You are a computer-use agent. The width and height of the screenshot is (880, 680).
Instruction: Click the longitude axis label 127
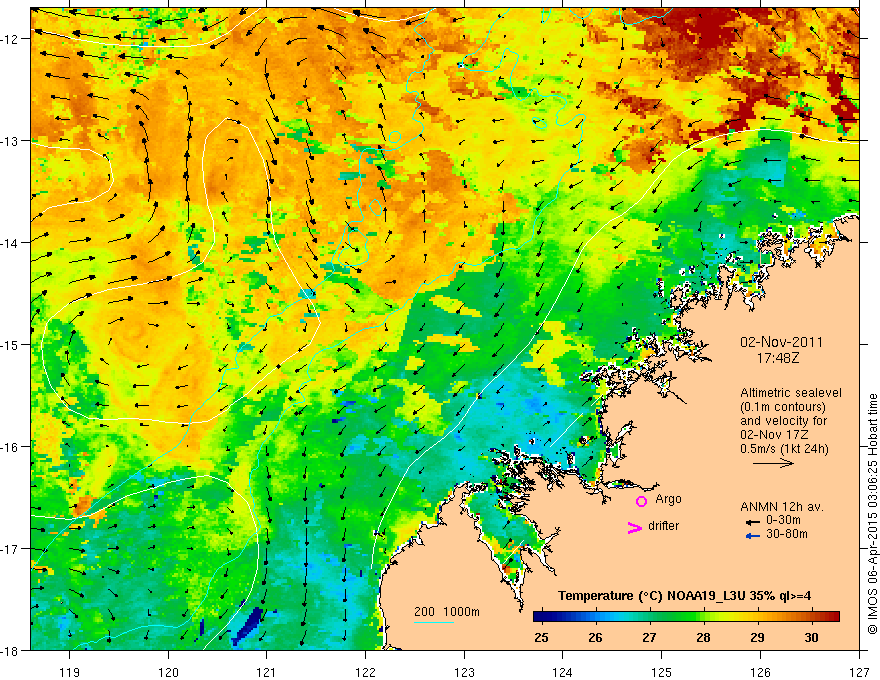859,672
